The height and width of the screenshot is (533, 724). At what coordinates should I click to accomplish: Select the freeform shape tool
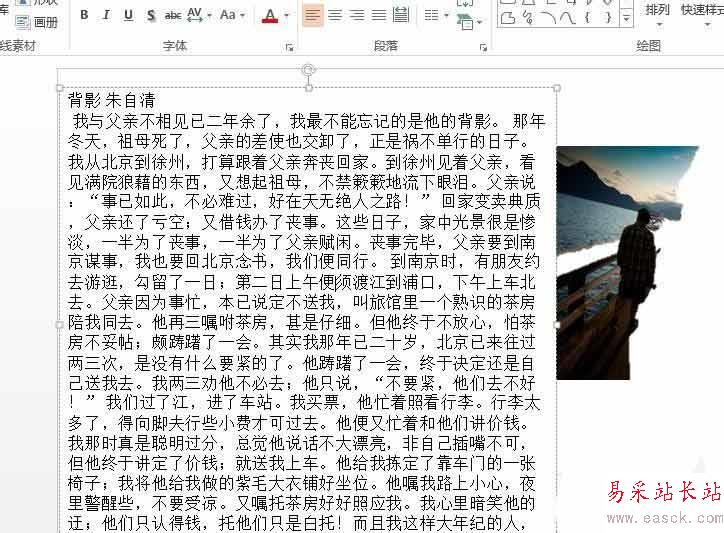click(x=507, y=18)
